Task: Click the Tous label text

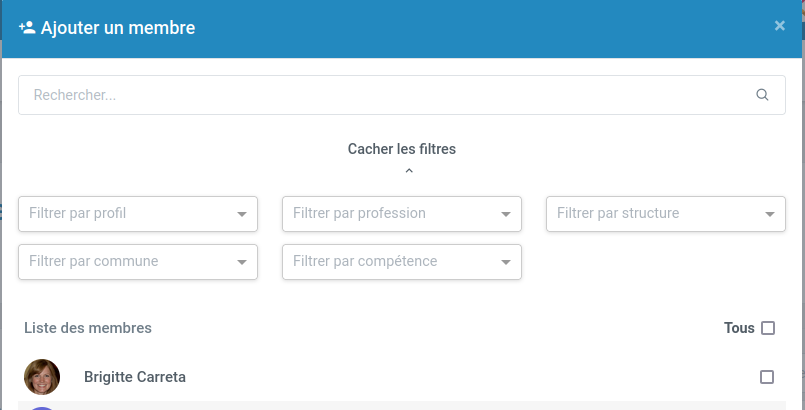Action: coord(739,328)
